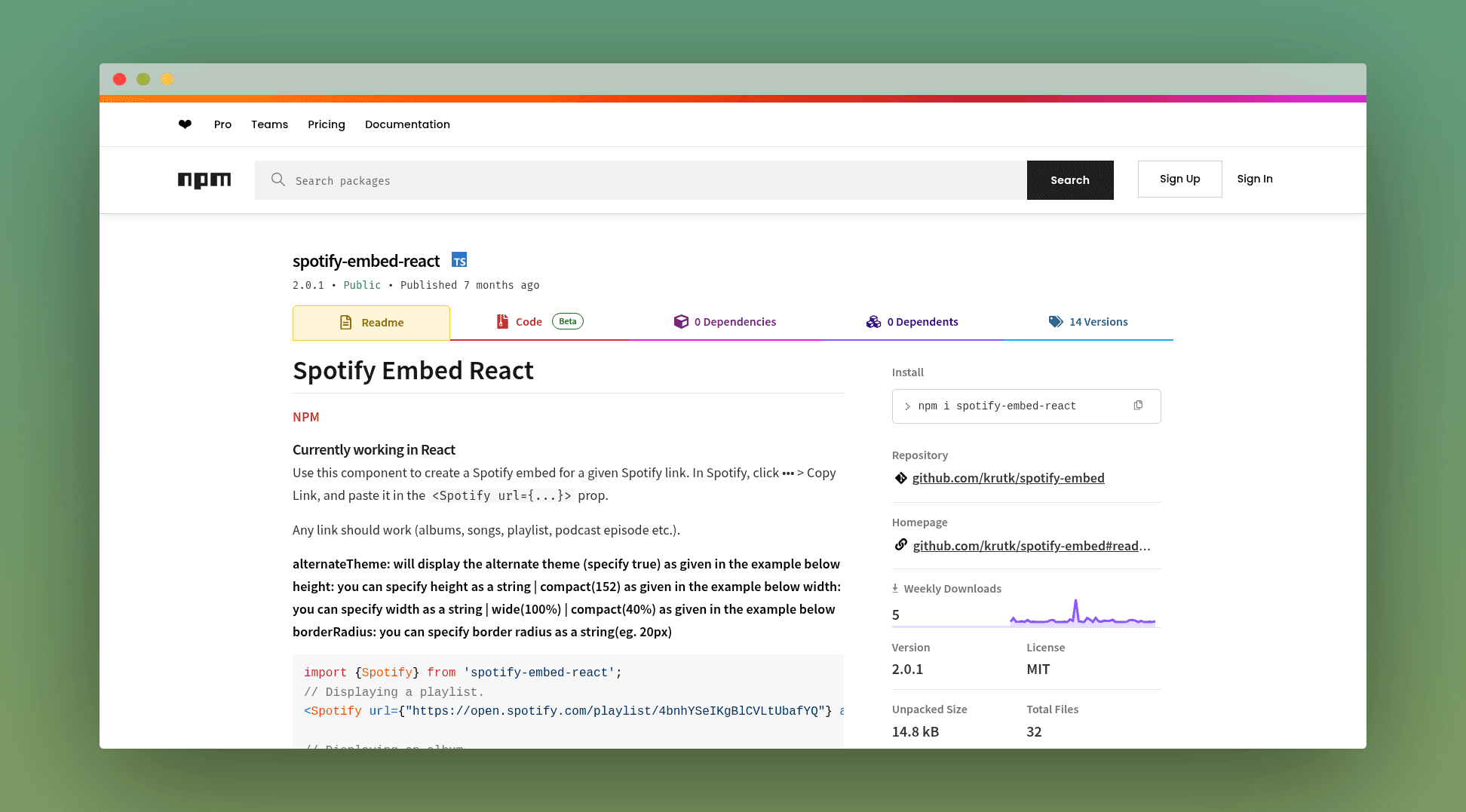Open the 0 Dependencies tab
Screen dimensions: 1466x812
coord(725,322)
